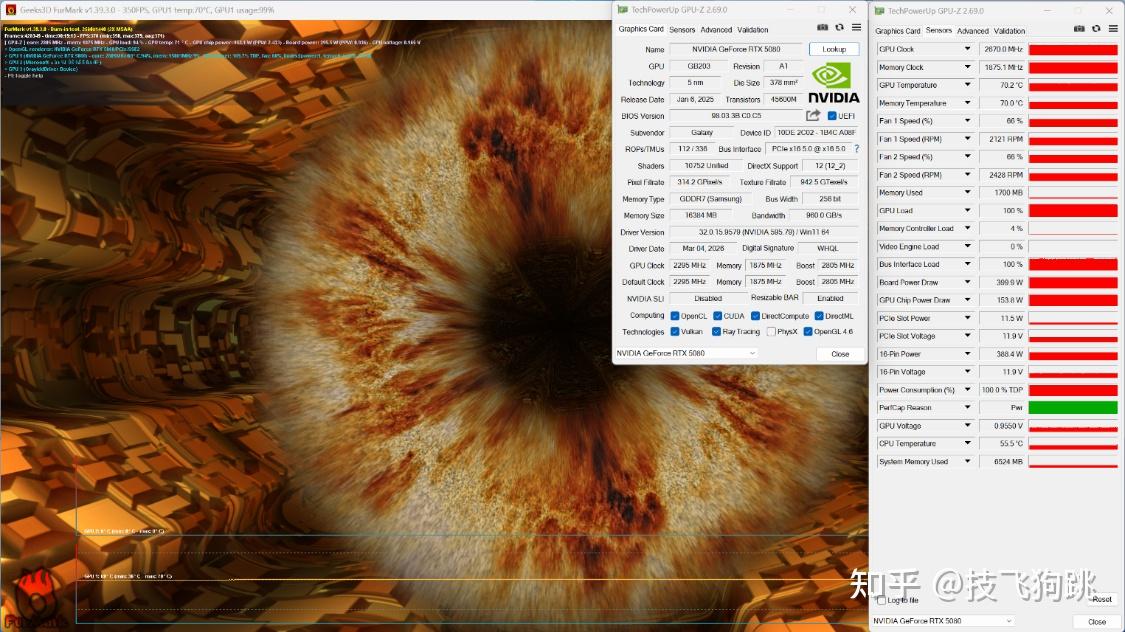Toggle the OpenGL 4.6 checkbox
This screenshot has width=1125, height=632.
(x=808, y=331)
